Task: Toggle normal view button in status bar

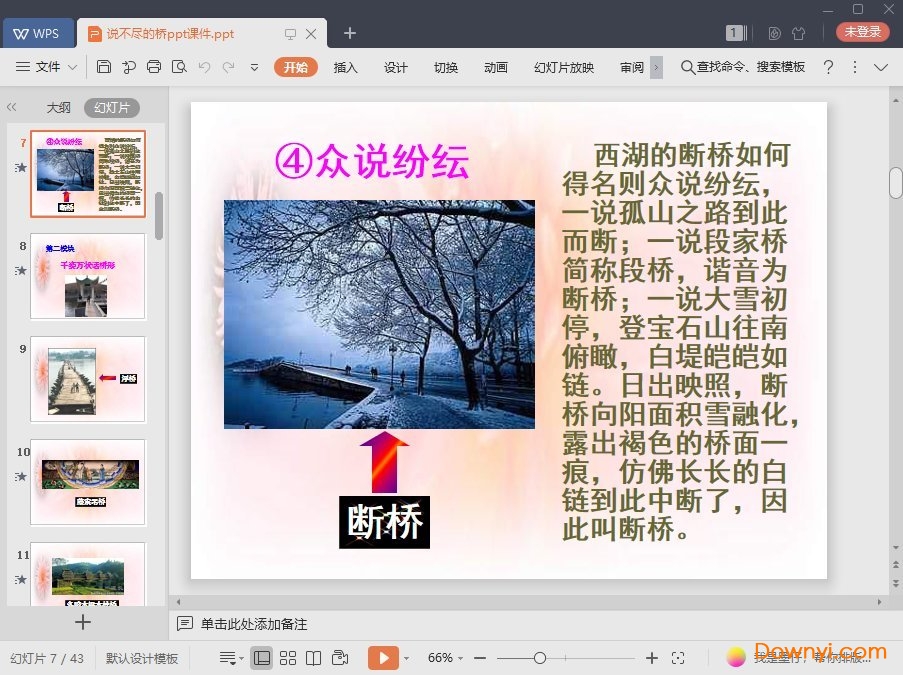Action: [x=261, y=658]
